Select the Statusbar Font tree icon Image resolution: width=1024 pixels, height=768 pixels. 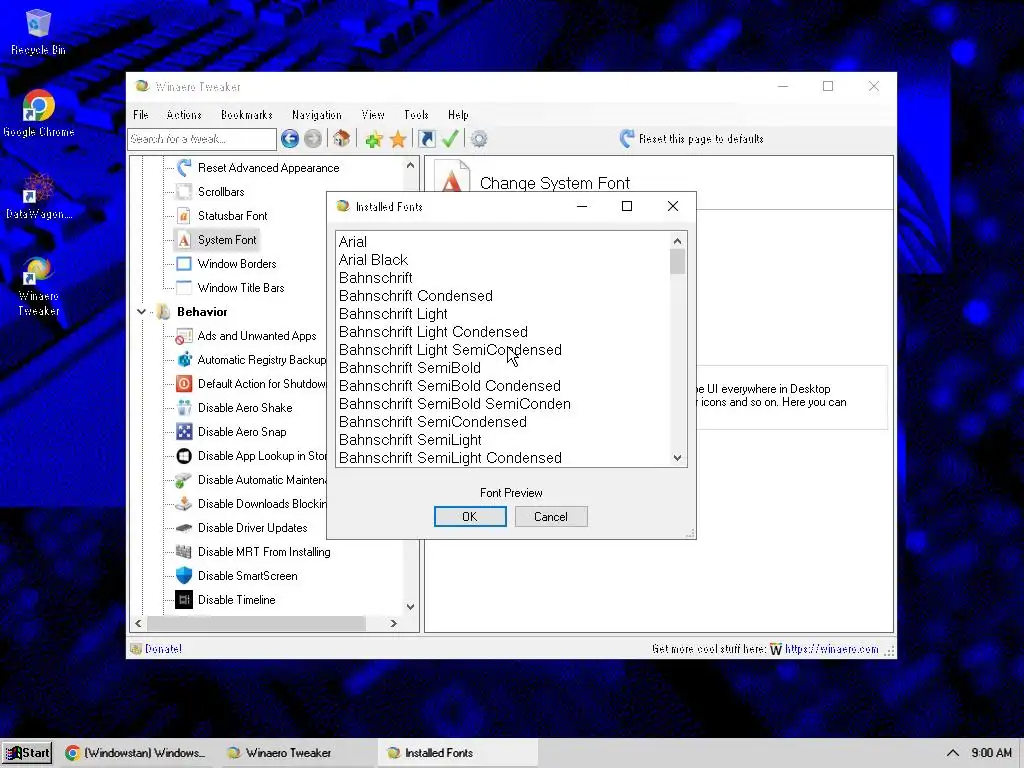pyautogui.click(x=184, y=216)
